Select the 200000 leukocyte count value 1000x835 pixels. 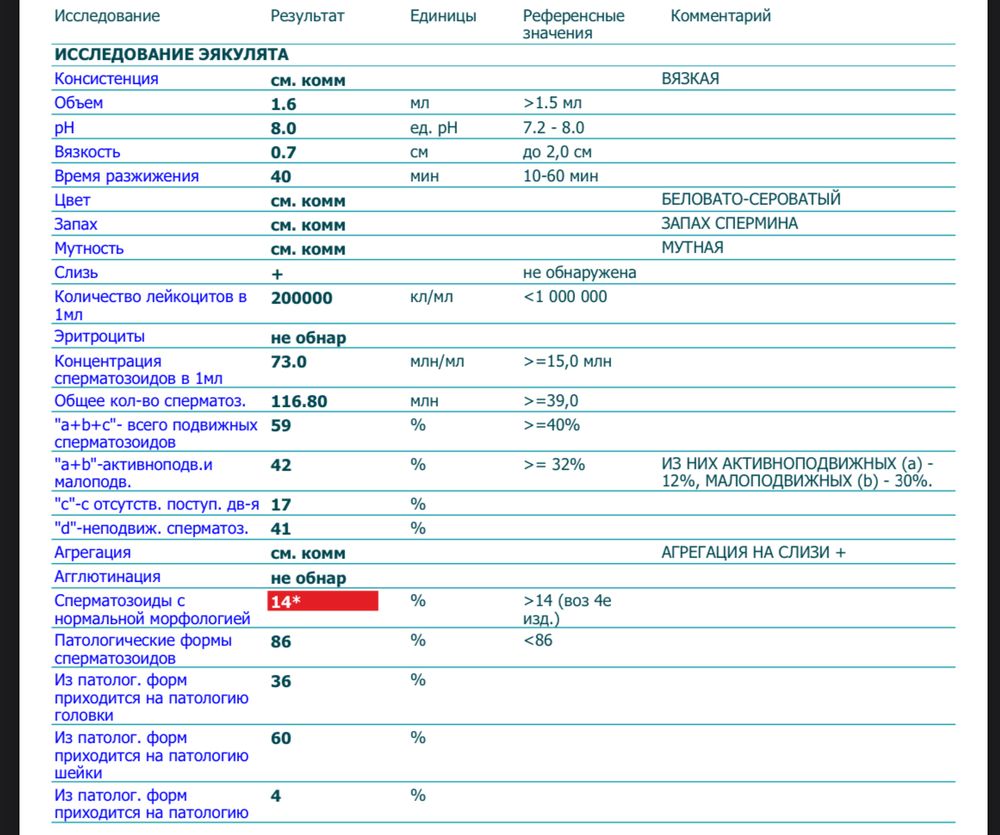point(301,297)
